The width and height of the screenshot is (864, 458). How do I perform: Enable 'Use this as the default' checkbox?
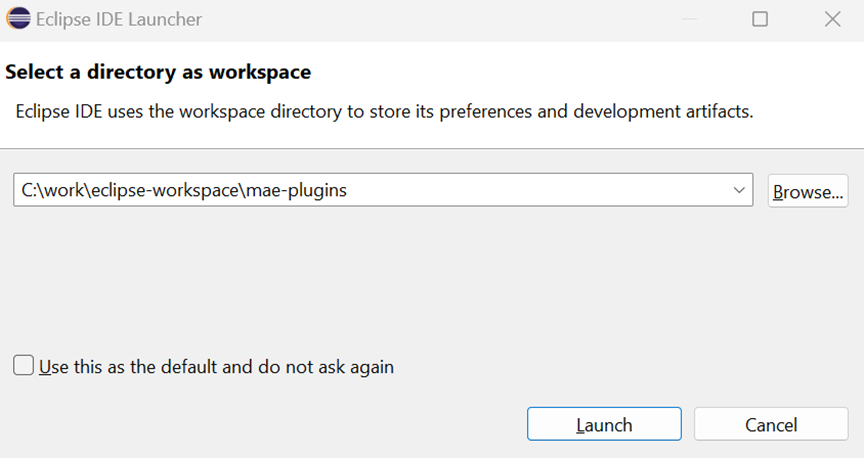23,365
